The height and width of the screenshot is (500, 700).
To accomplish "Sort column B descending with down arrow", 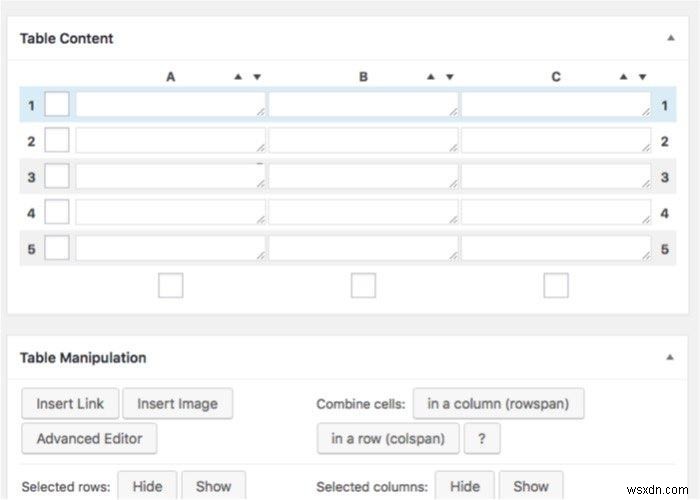I will pos(450,77).
